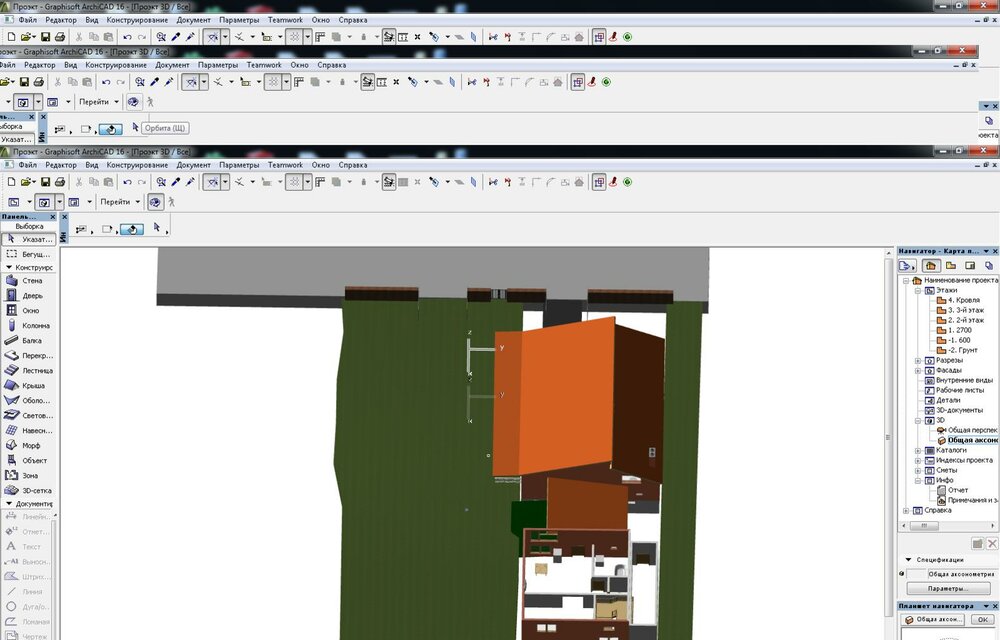
Task: Click the syringe (inject parameters) icon, front window
Action: 190,182
